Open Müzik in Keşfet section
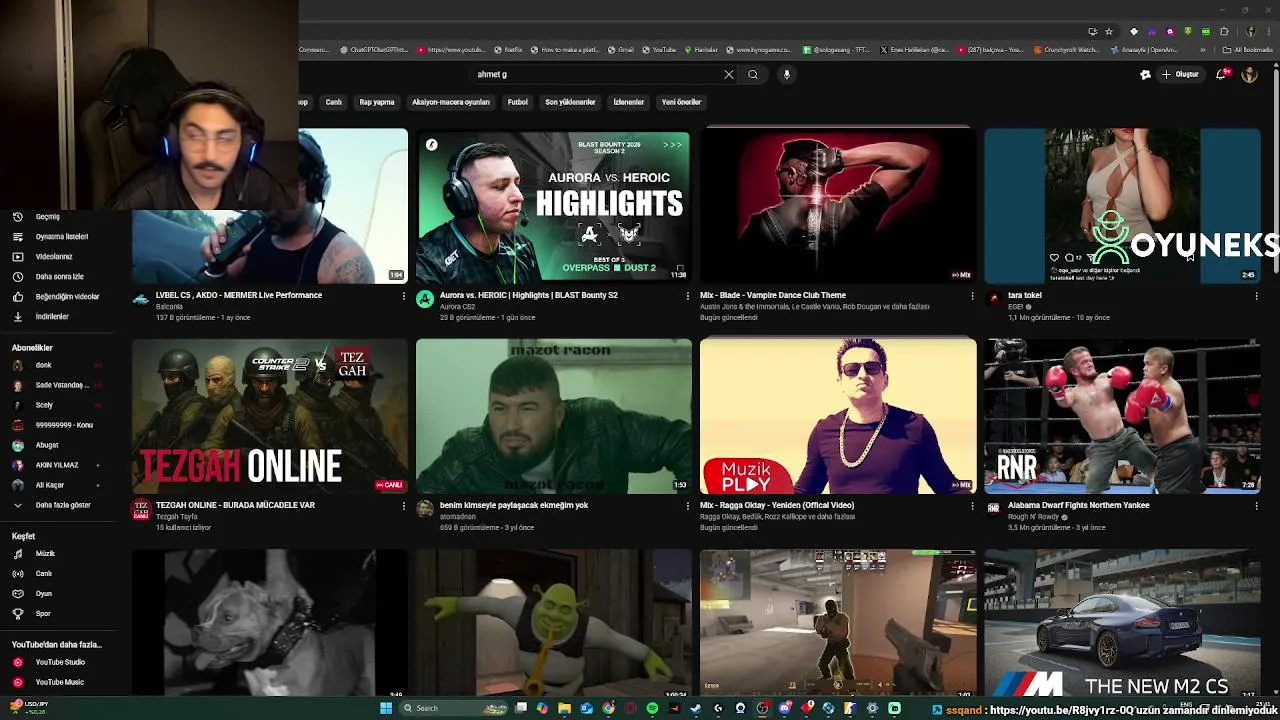 pyautogui.click(x=45, y=553)
